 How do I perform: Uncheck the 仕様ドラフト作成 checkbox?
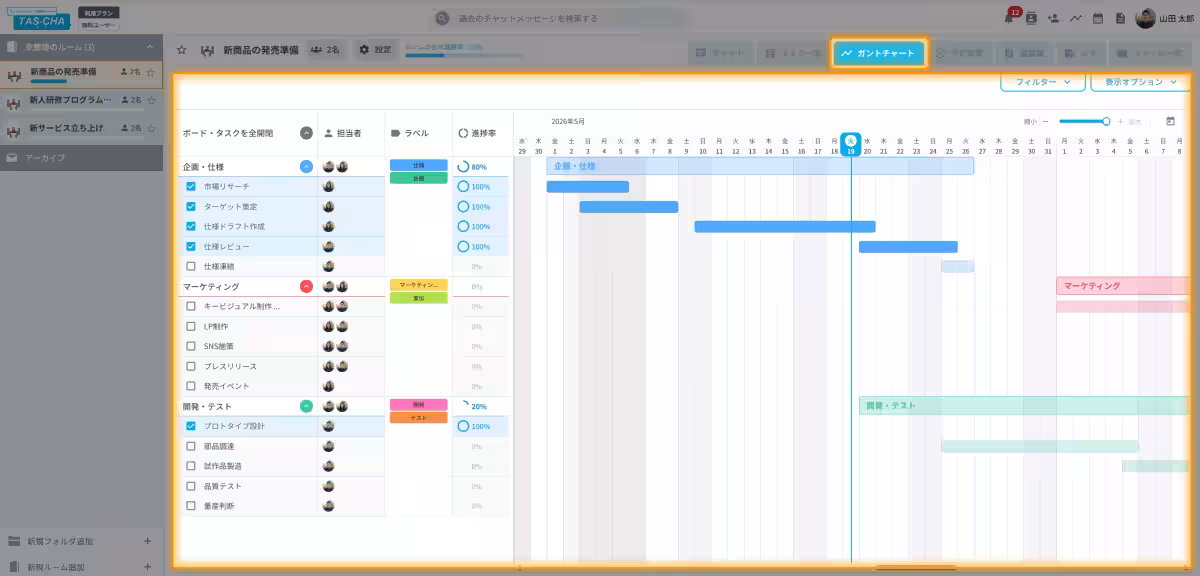(191, 227)
